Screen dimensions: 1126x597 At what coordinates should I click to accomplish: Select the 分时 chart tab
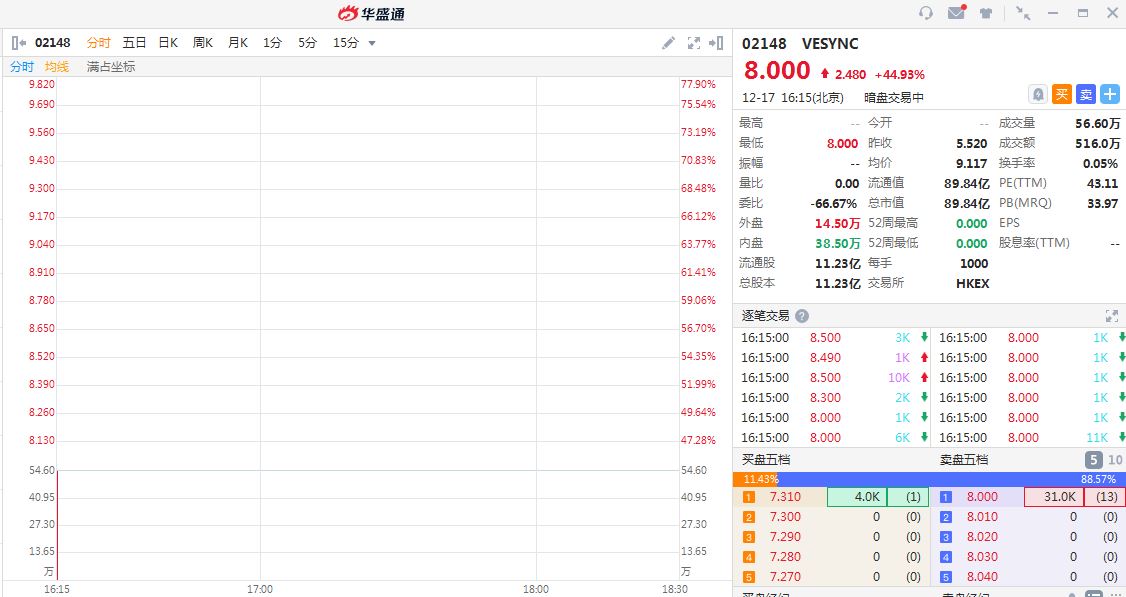98,43
